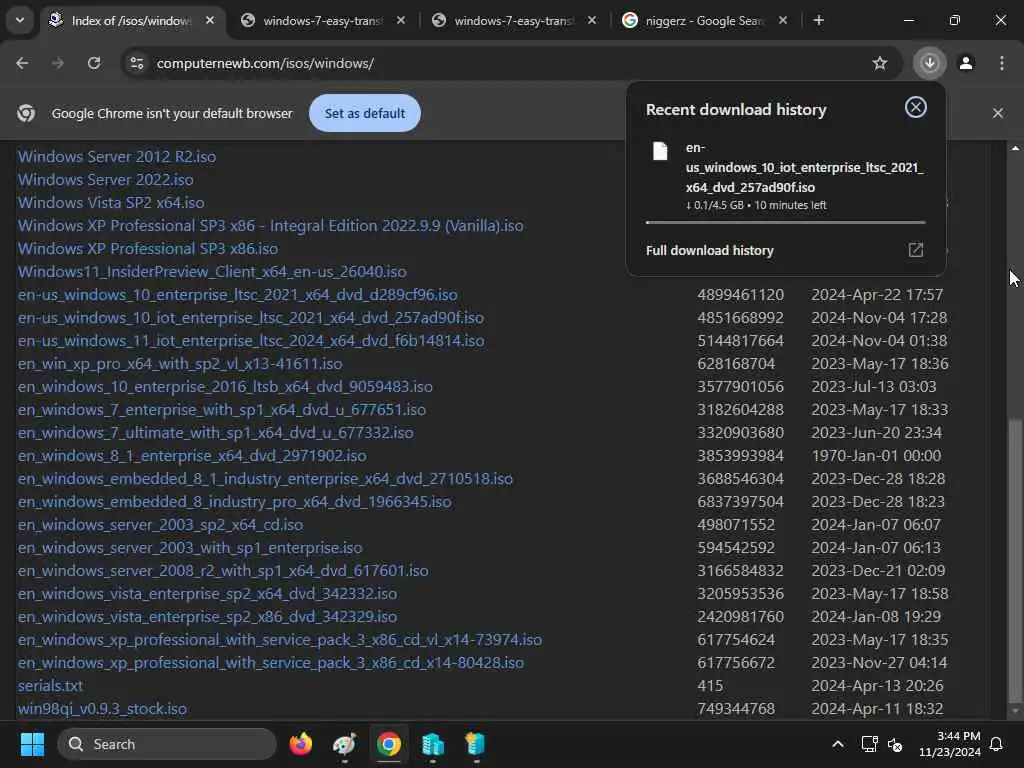Click the download progress bar
This screenshot has width=1024, height=768.
tap(785, 222)
